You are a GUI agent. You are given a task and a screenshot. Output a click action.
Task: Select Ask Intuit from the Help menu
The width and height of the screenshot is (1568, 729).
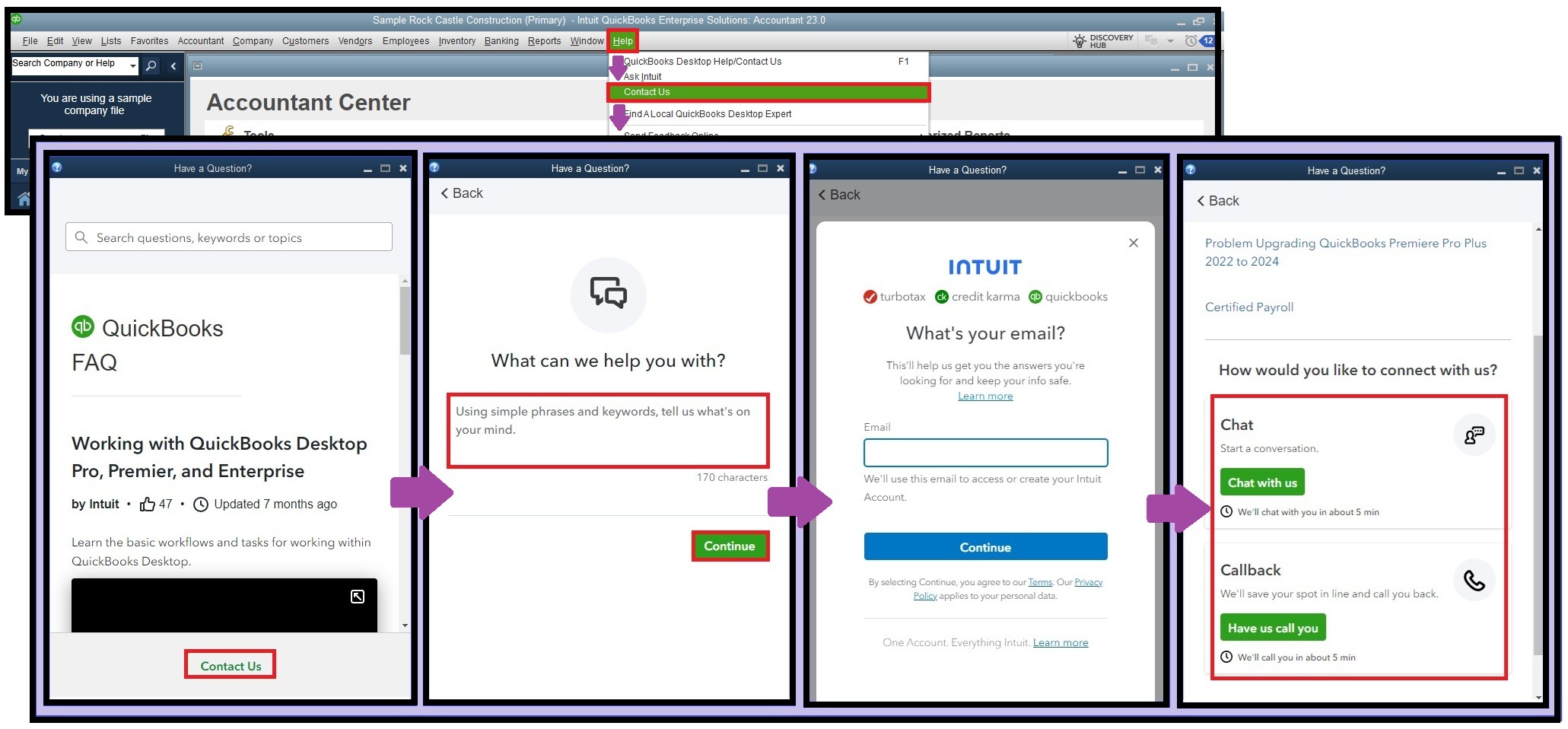[x=643, y=77]
